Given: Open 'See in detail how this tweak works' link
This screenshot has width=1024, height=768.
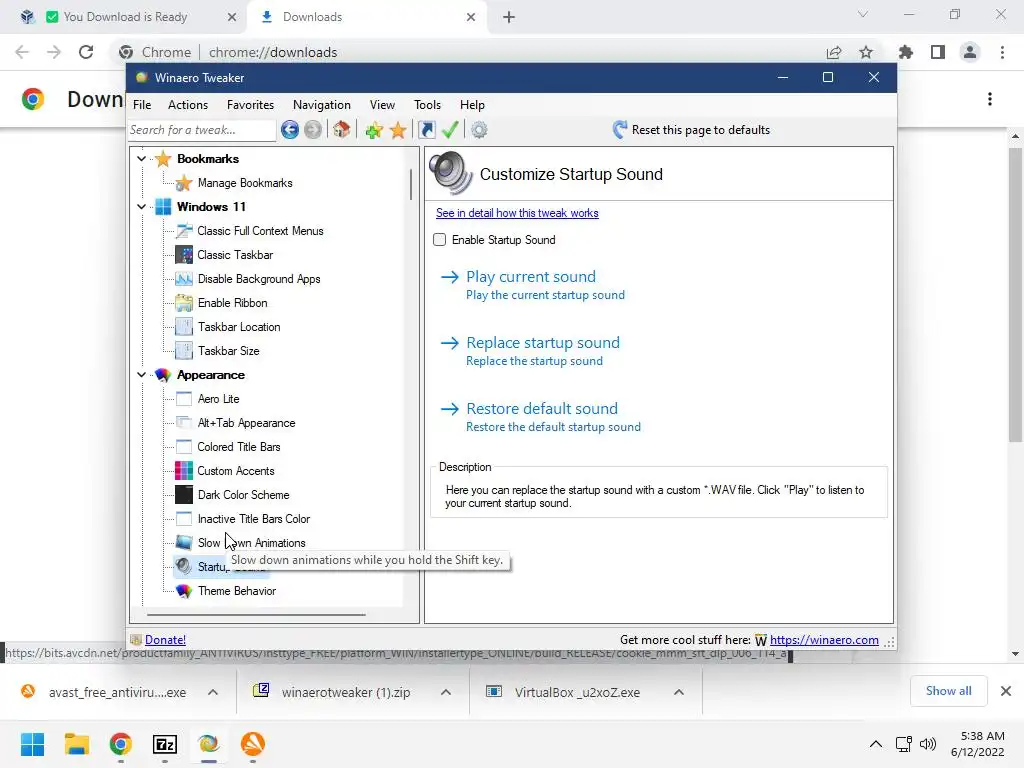Looking at the screenshot, I should coord(517,213).
